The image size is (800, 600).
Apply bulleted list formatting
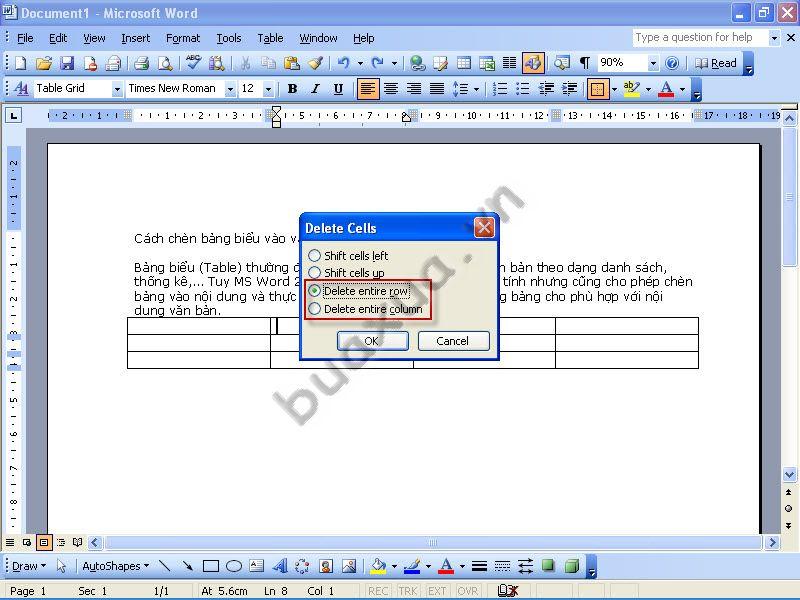522,89
